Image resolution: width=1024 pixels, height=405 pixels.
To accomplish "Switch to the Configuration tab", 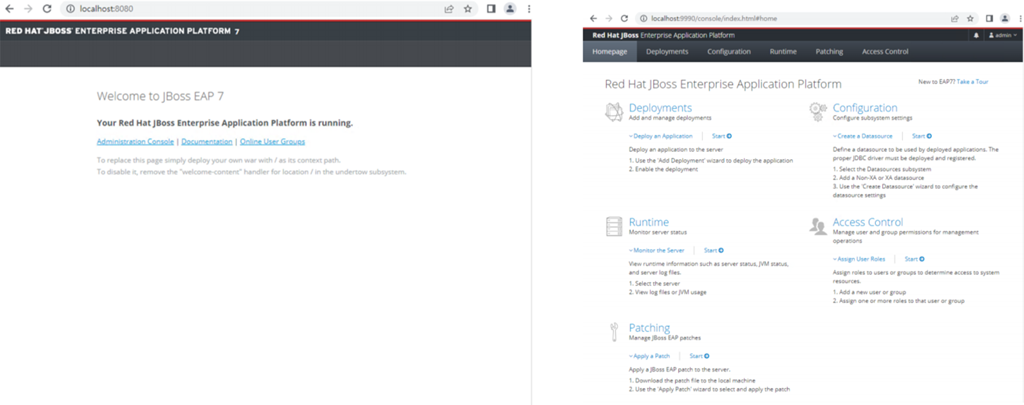I will click(x=729, y=52).
